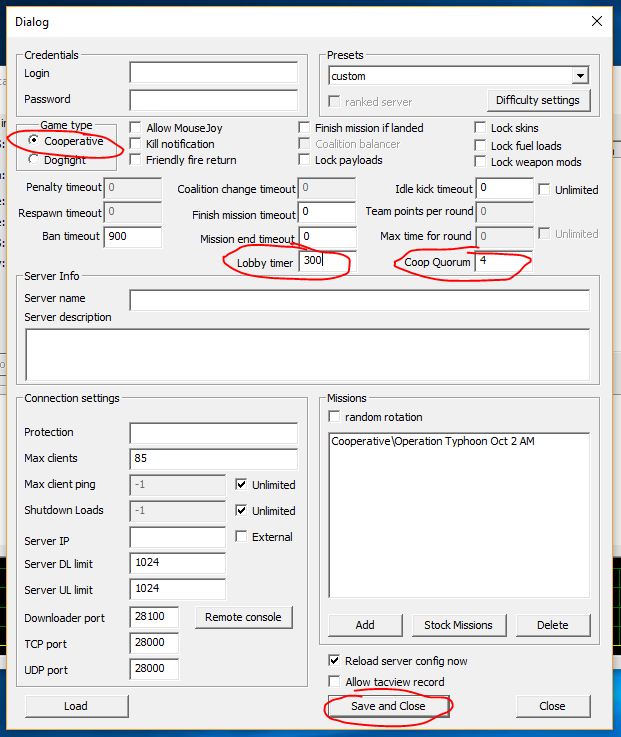Enable Friendly fire return checkbox
Image resolution: width=621 pixels, height=737 pixels.
point(136,160)
